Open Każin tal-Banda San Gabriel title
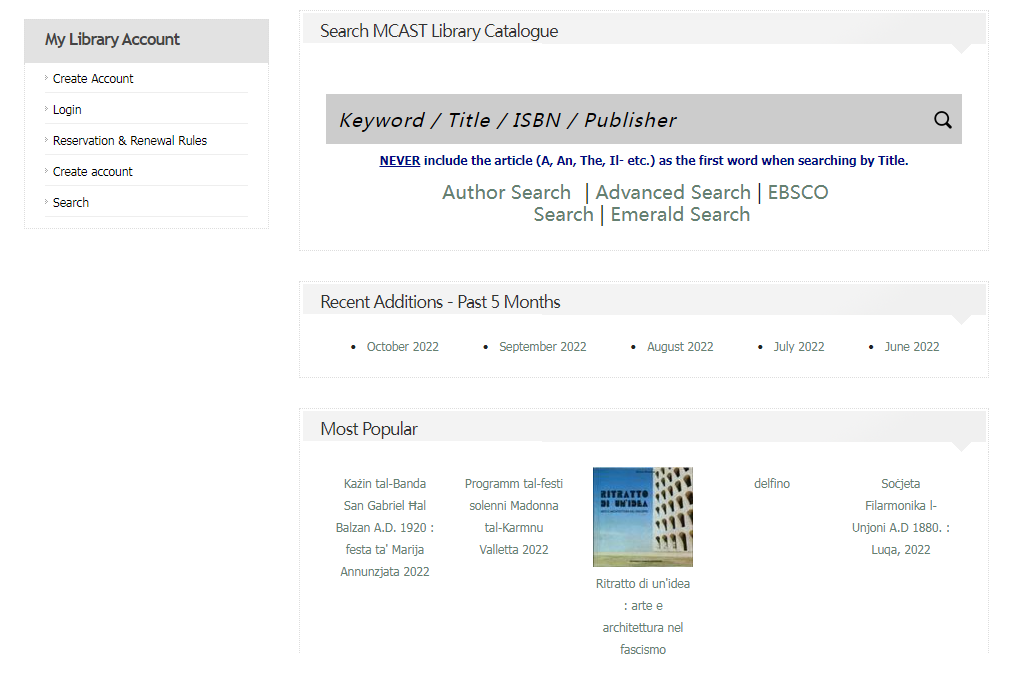Image resolution: width=1013 pixels, height=696 pixels. [x=385, y=527]
